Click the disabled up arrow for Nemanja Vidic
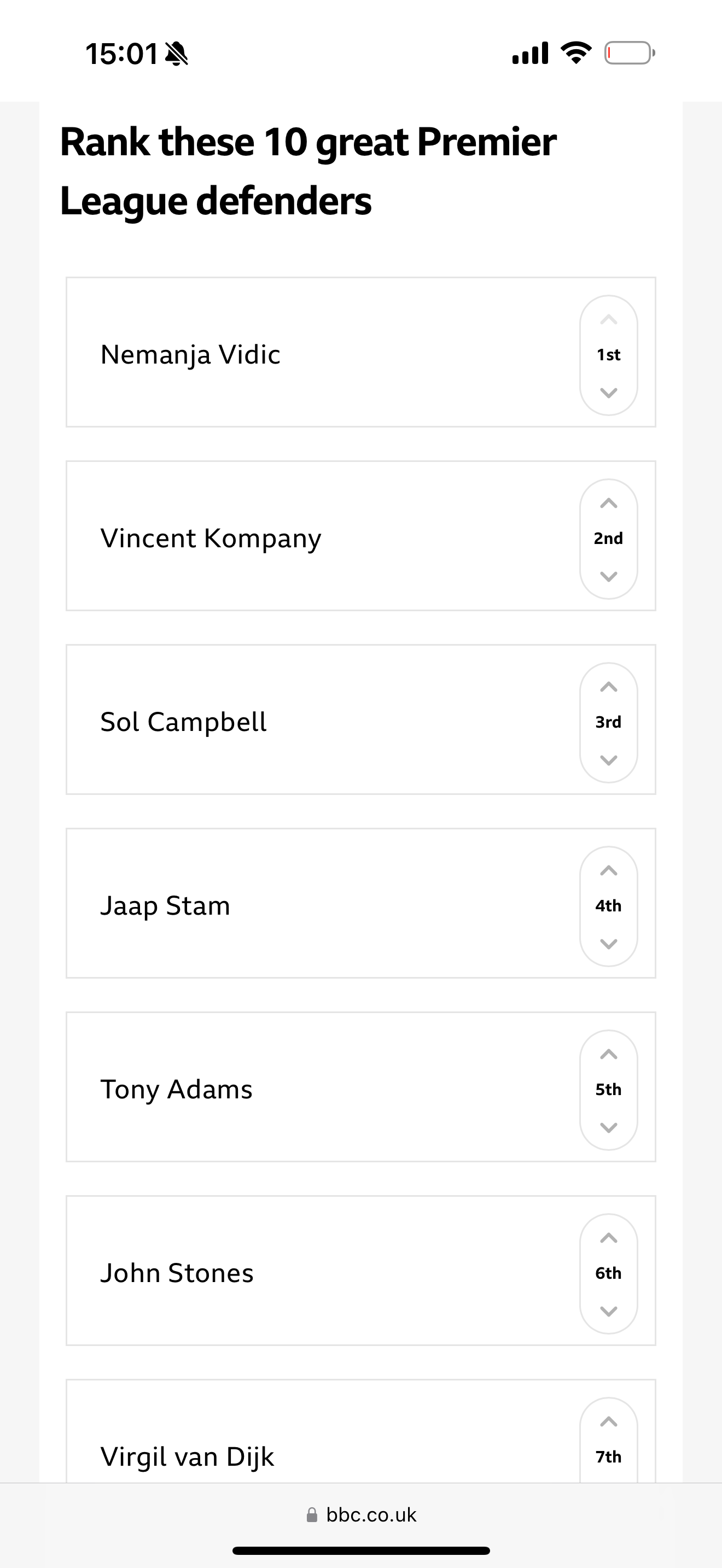Screen dimensions: 722x1568 (x=608, y=320)
